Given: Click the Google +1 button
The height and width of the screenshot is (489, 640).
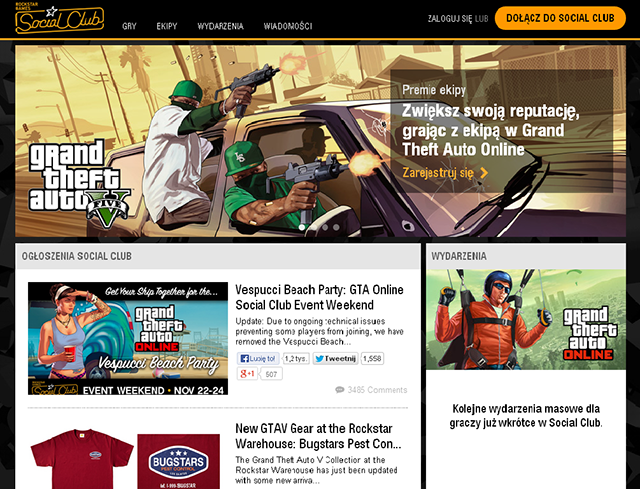Looking at the screenshot, I should pyautogui.click(x=247, y=374).
